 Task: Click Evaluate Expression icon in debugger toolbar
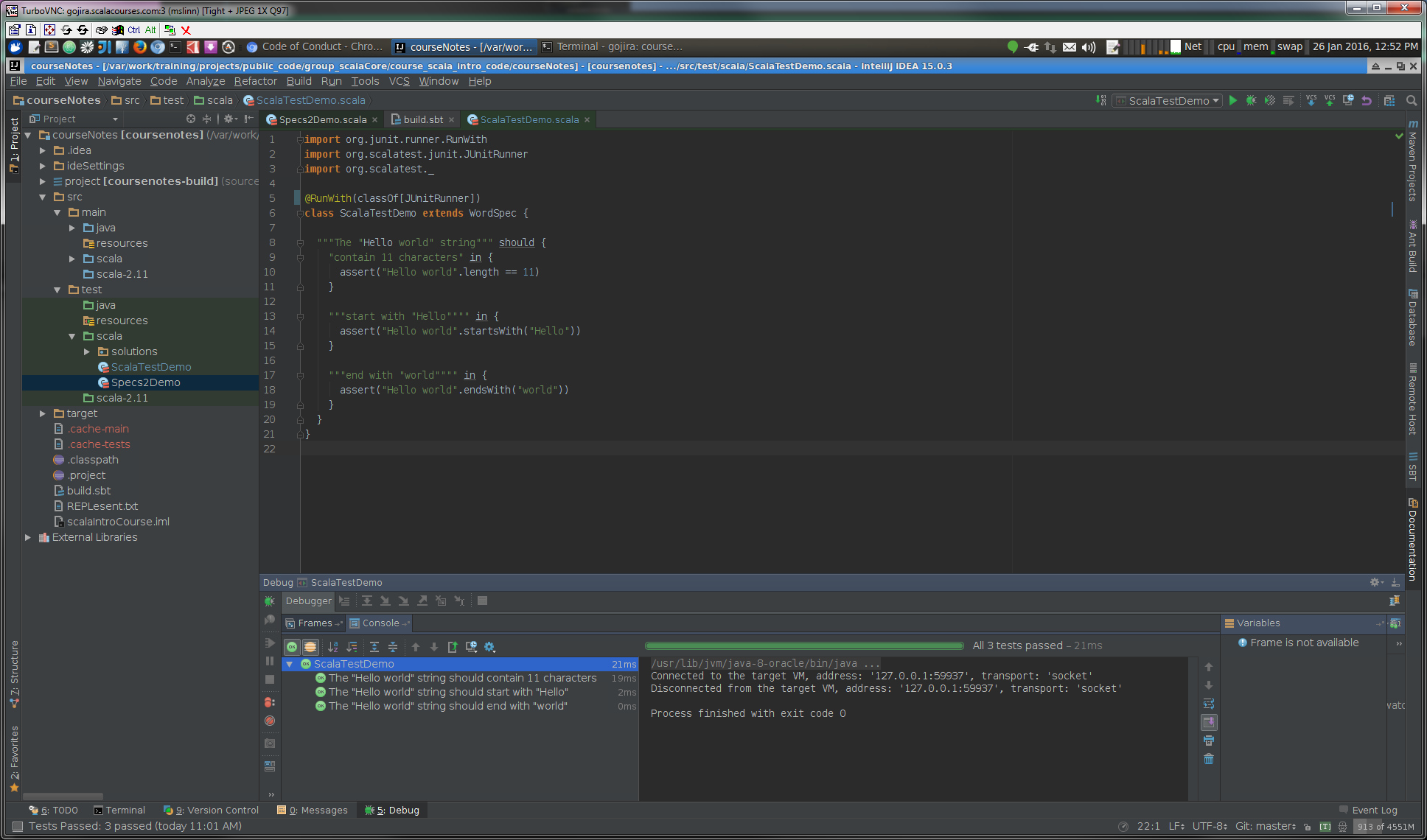pyautogui.click(x=482, y=601)
